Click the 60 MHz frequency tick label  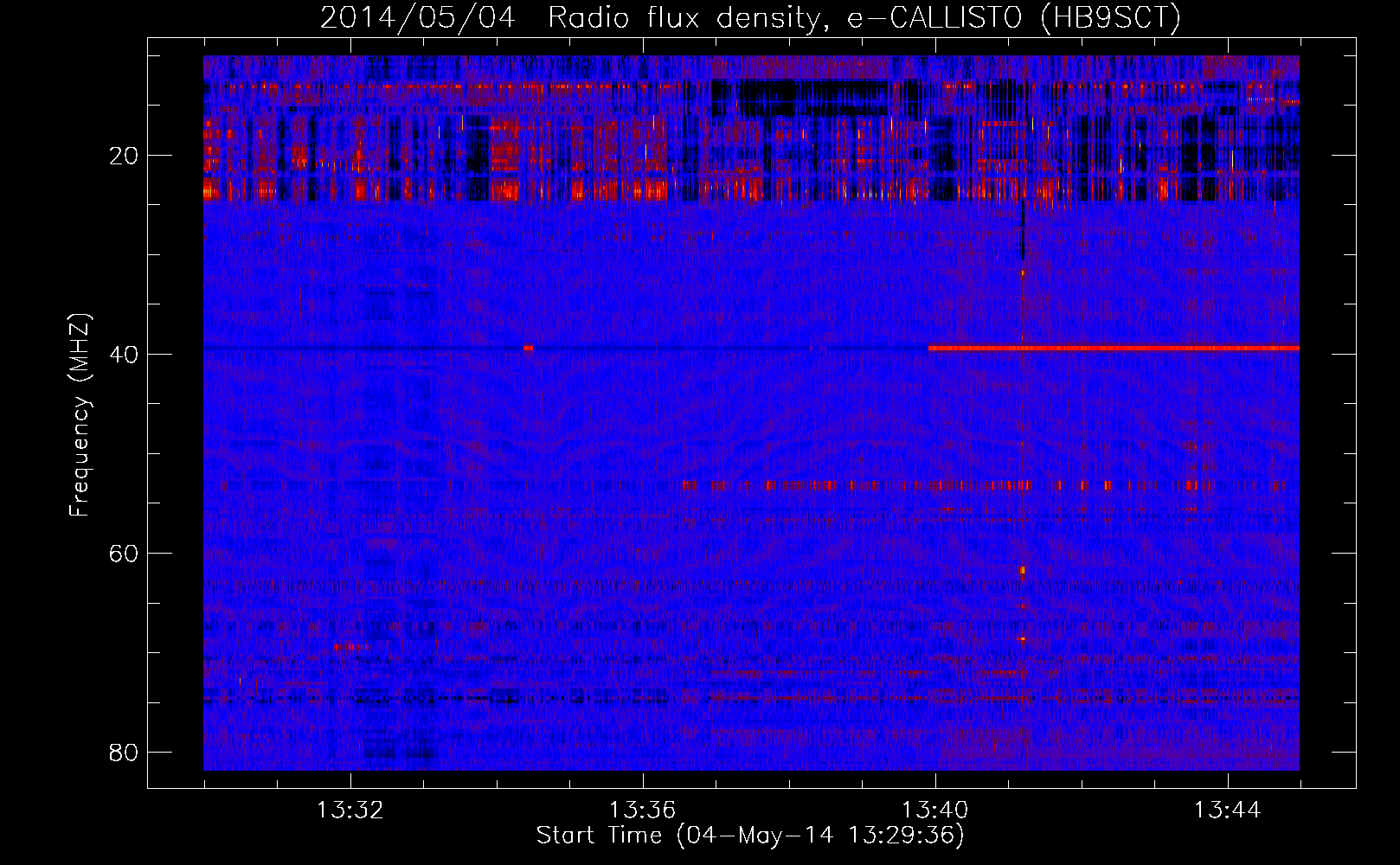[x=124, y=553]
